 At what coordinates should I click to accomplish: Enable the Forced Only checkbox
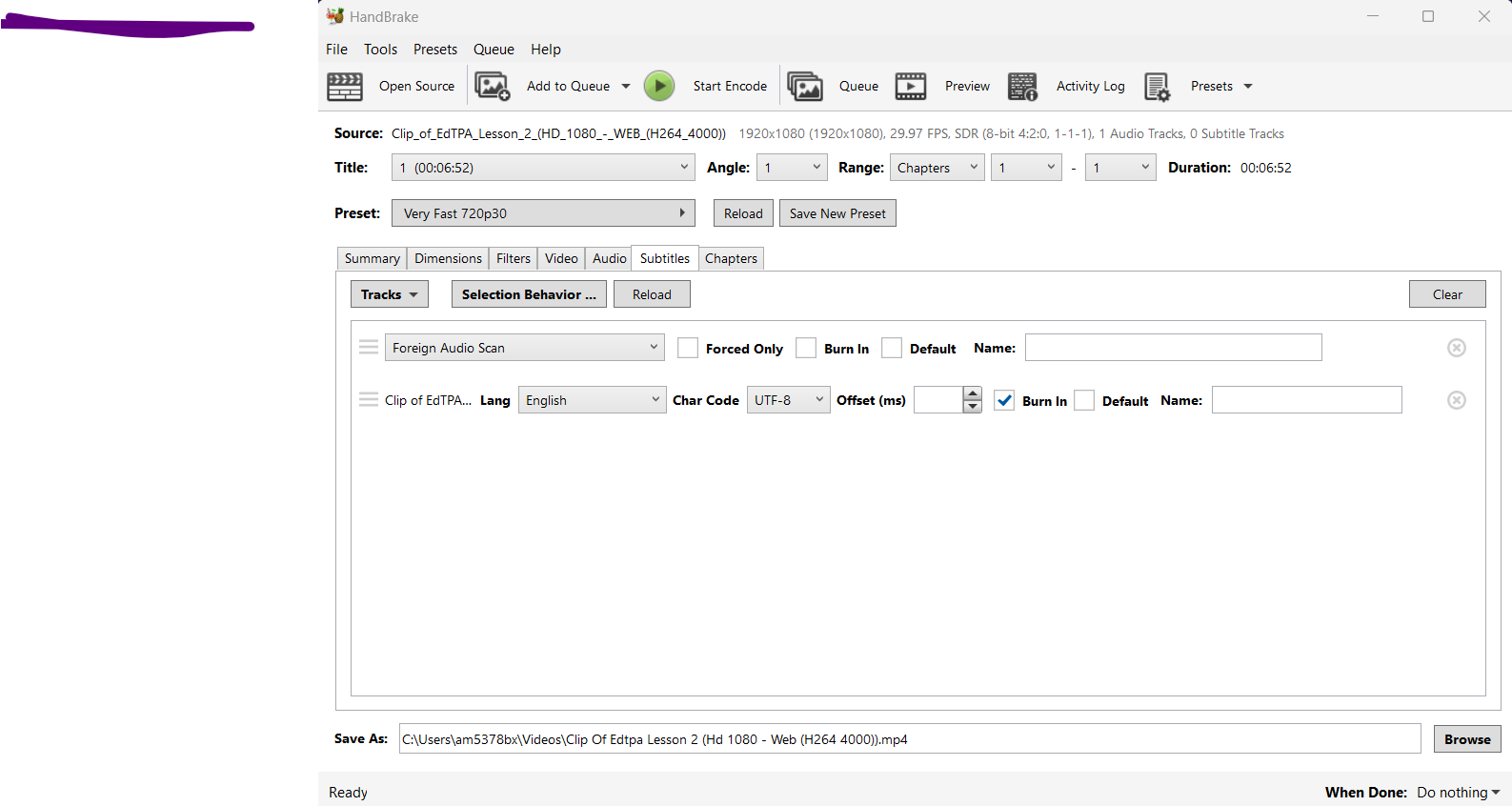coord(688,349)
